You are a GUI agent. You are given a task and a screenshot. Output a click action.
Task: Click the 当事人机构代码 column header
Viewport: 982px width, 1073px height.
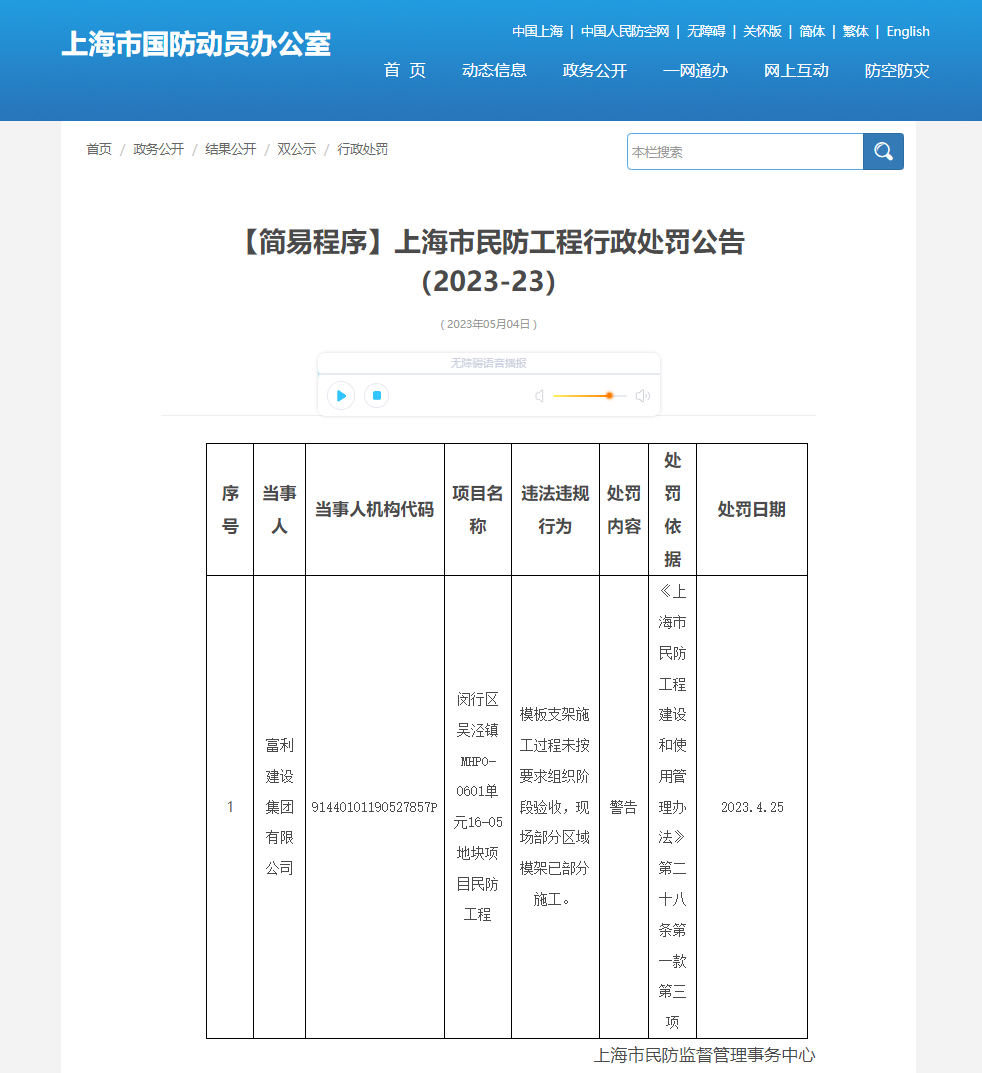point(374,510)
